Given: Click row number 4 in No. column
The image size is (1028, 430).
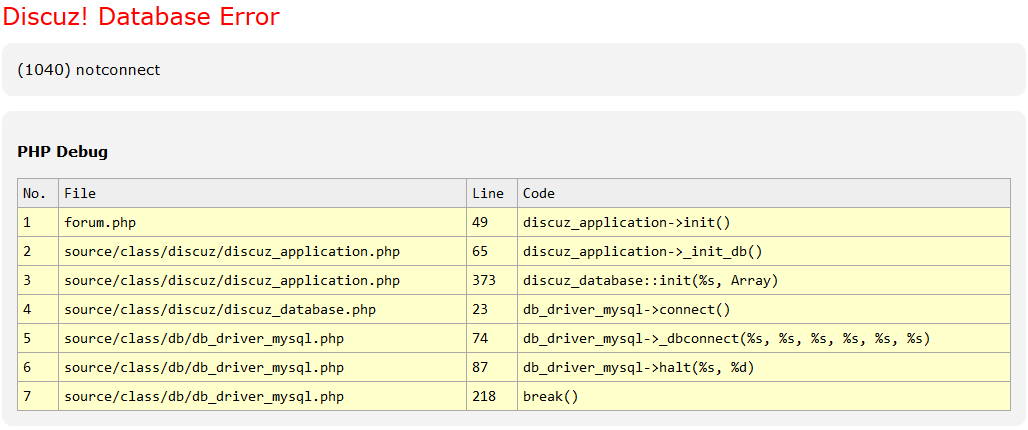Looking at the screenshot, I should pos(38,309).
